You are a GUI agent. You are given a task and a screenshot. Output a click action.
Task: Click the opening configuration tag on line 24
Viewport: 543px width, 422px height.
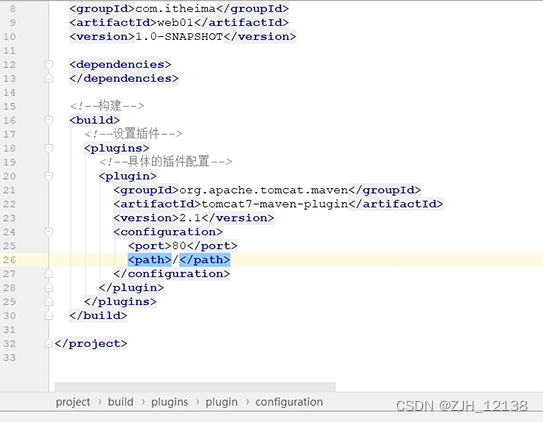[x=168, y=232]
